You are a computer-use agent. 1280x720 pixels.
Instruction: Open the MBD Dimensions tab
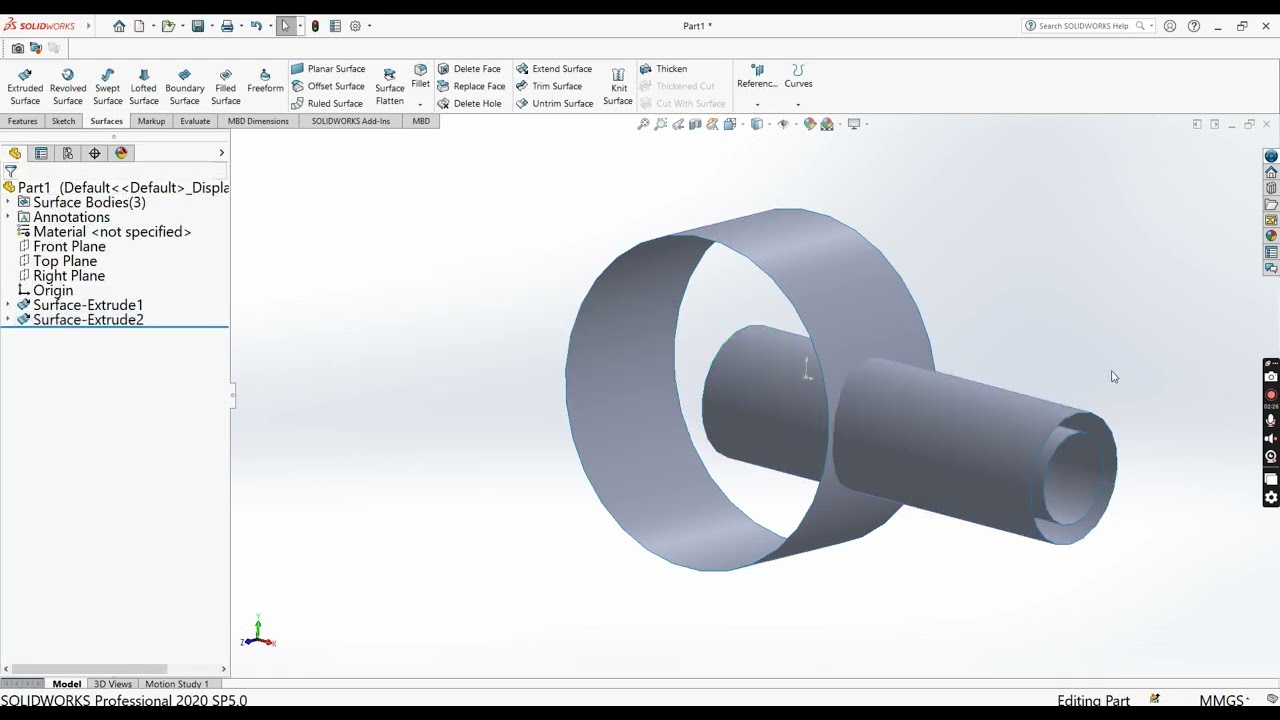tap(258, 121)
